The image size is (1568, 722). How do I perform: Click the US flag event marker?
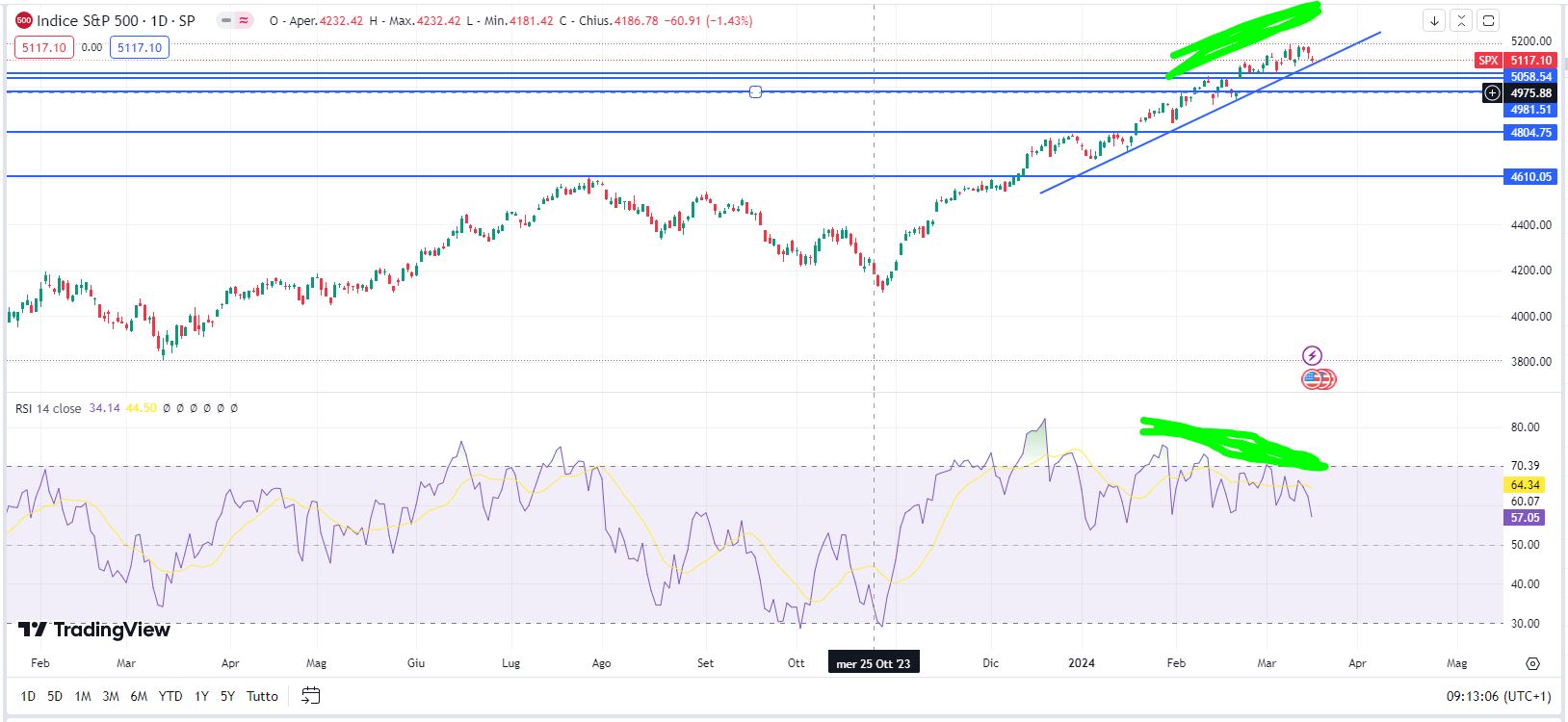point(1312,379)
